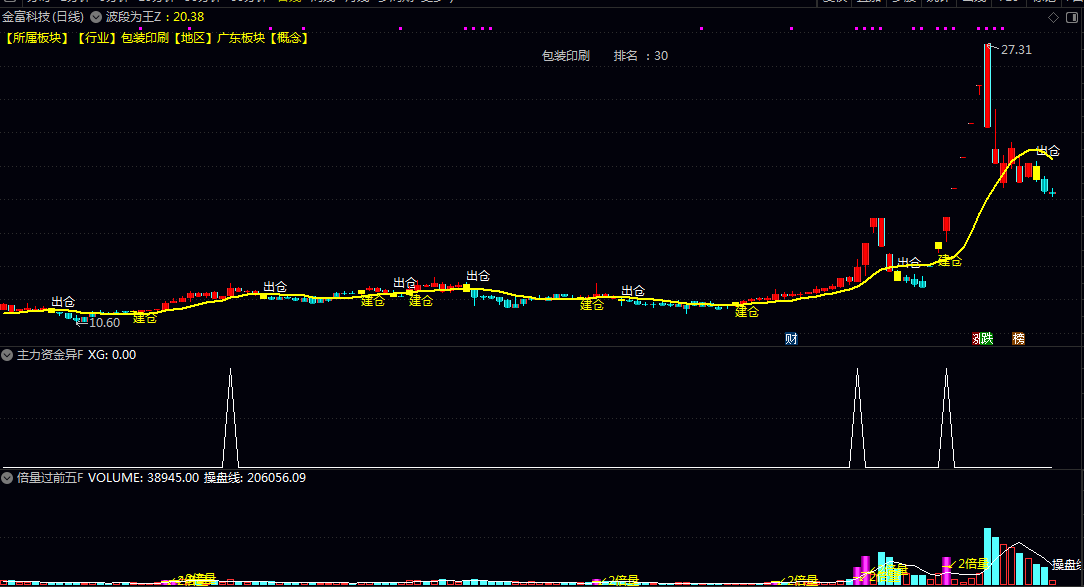This screenshot has height=587, width=1084.
Task: Click the 27.31 high price label
Action: click(1016, 50)
